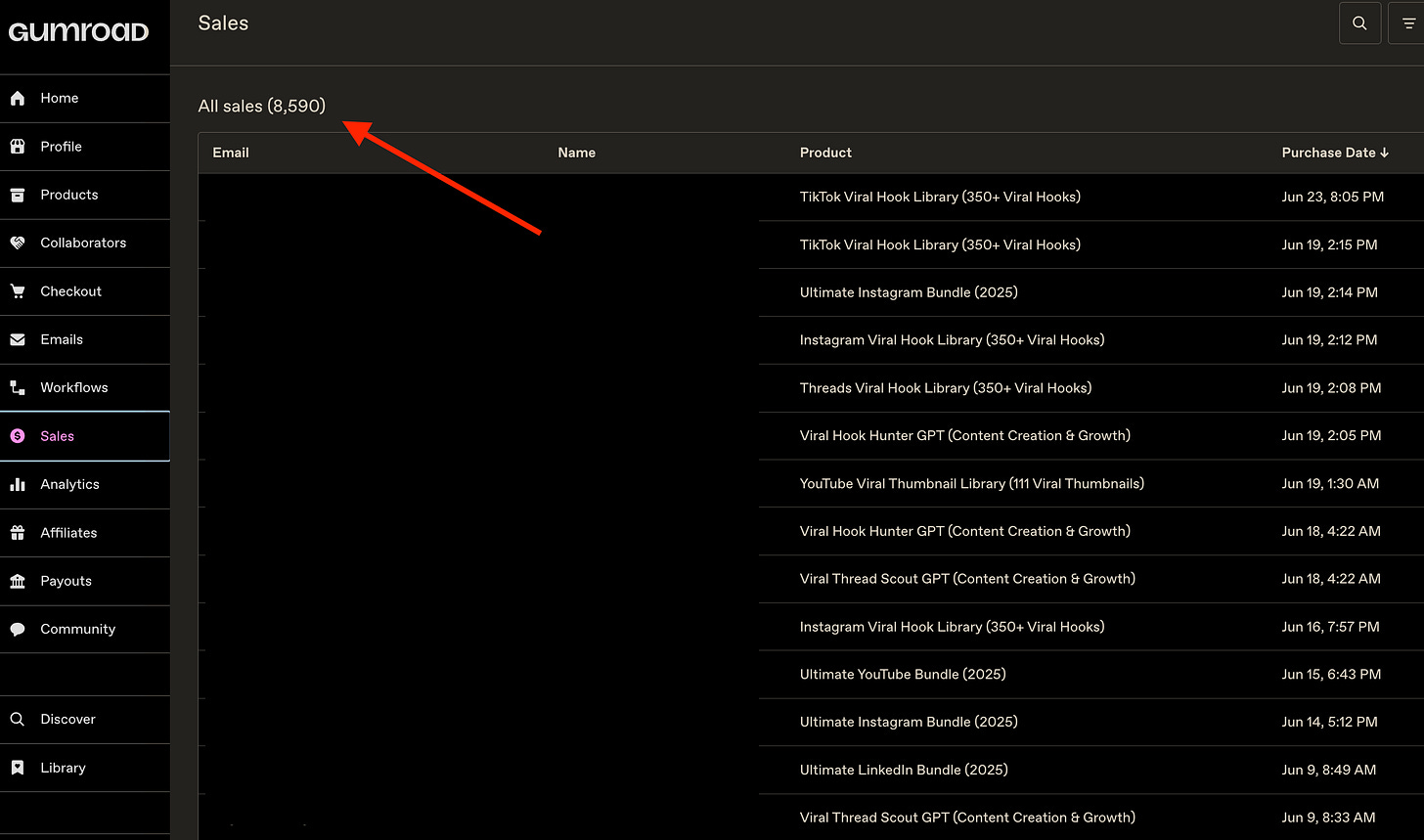
Task: Select the Threads Viral Hook Library sale row
Action: pos(811,388)
